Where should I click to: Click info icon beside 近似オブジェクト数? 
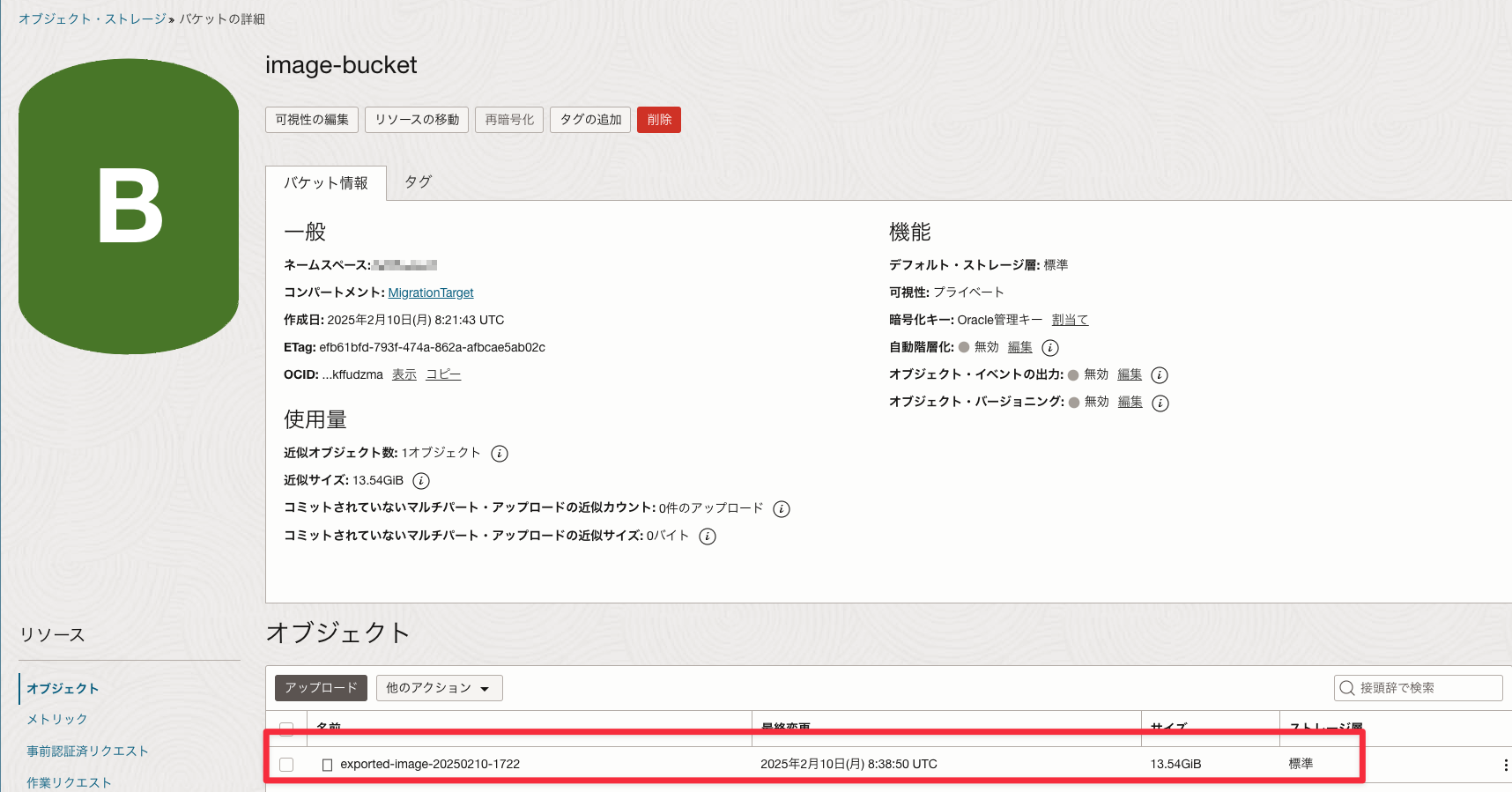500,454
